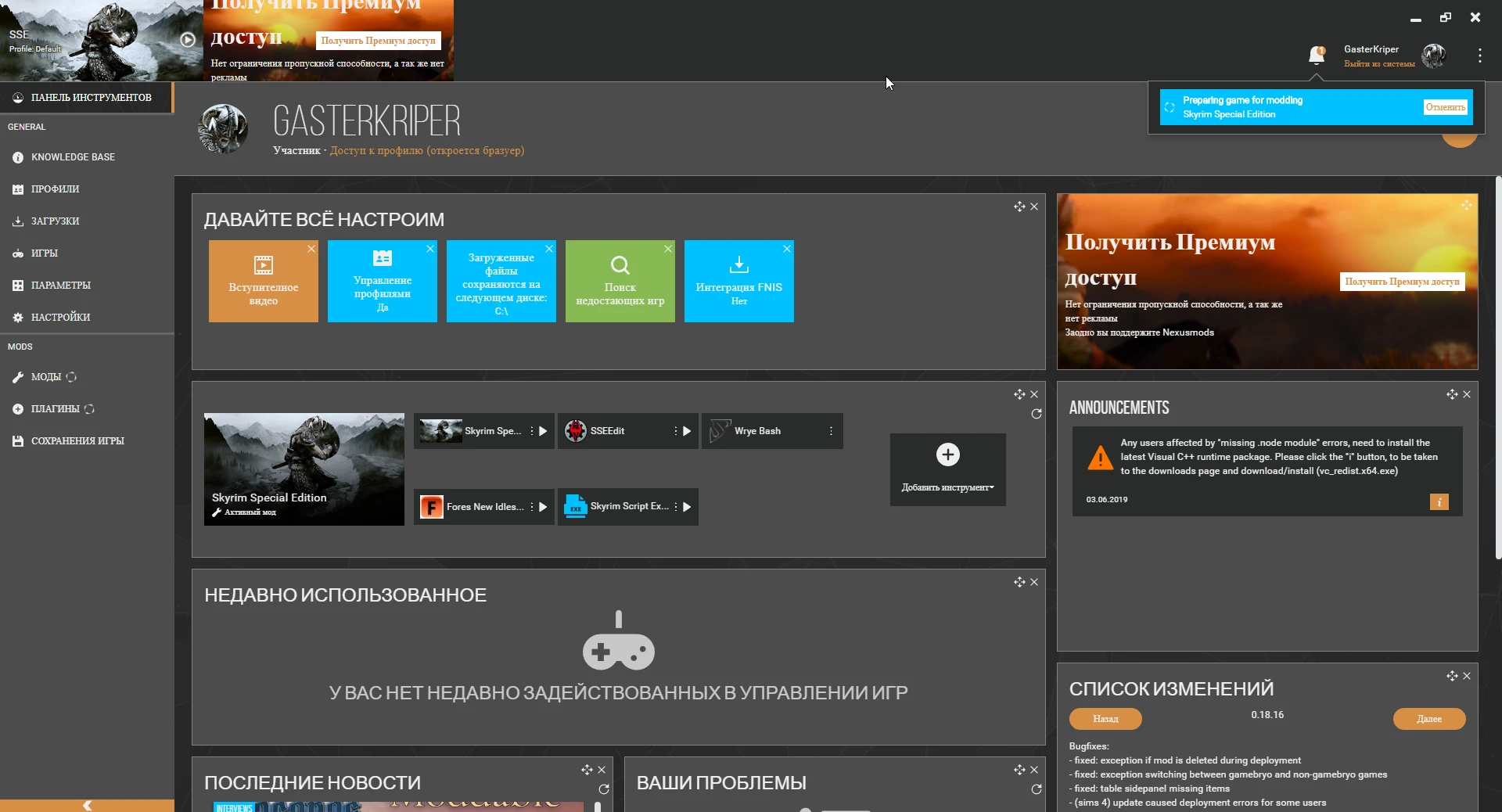Close the Announcements panel

(1467, 394)
